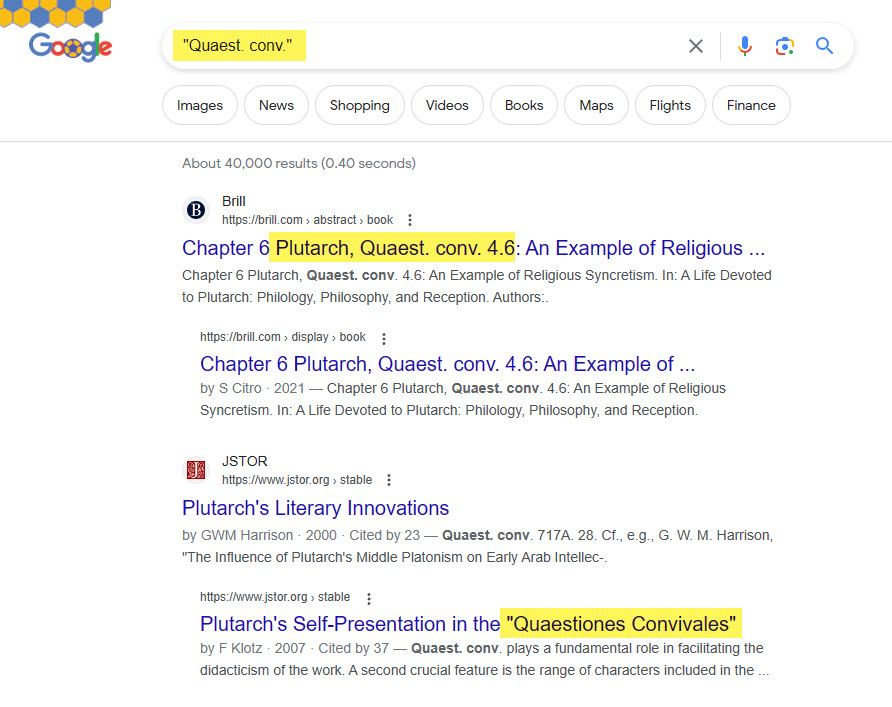
Task: Switch to the Flights filter
Action: tap(670, 105)
